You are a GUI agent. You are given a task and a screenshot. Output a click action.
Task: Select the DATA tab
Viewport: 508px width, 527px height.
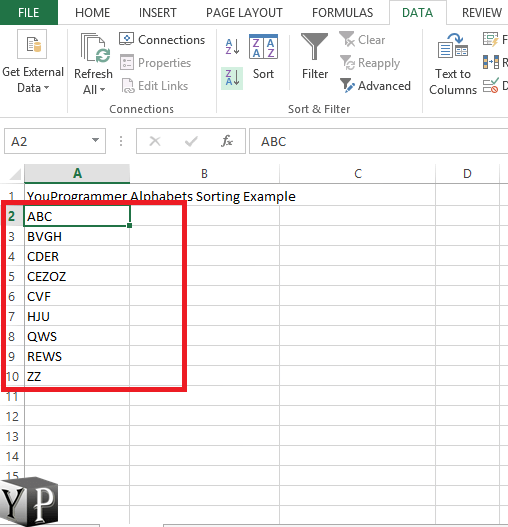click(417, 12)
